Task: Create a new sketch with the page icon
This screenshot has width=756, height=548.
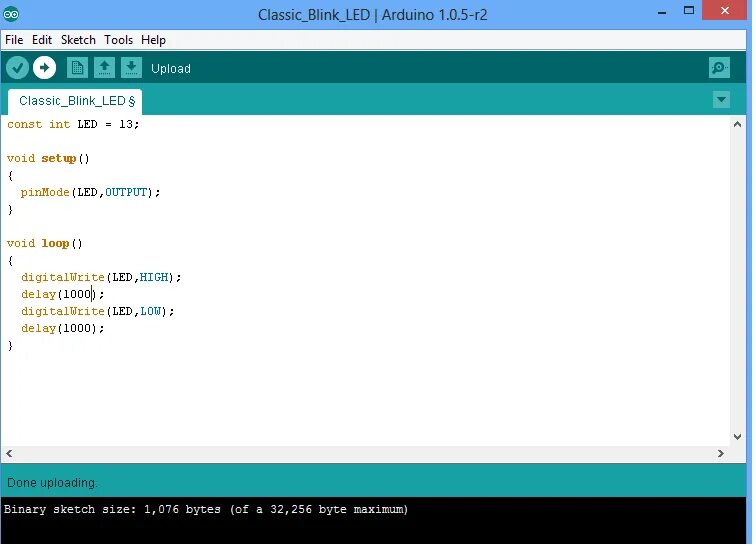Action: [77, 68]
